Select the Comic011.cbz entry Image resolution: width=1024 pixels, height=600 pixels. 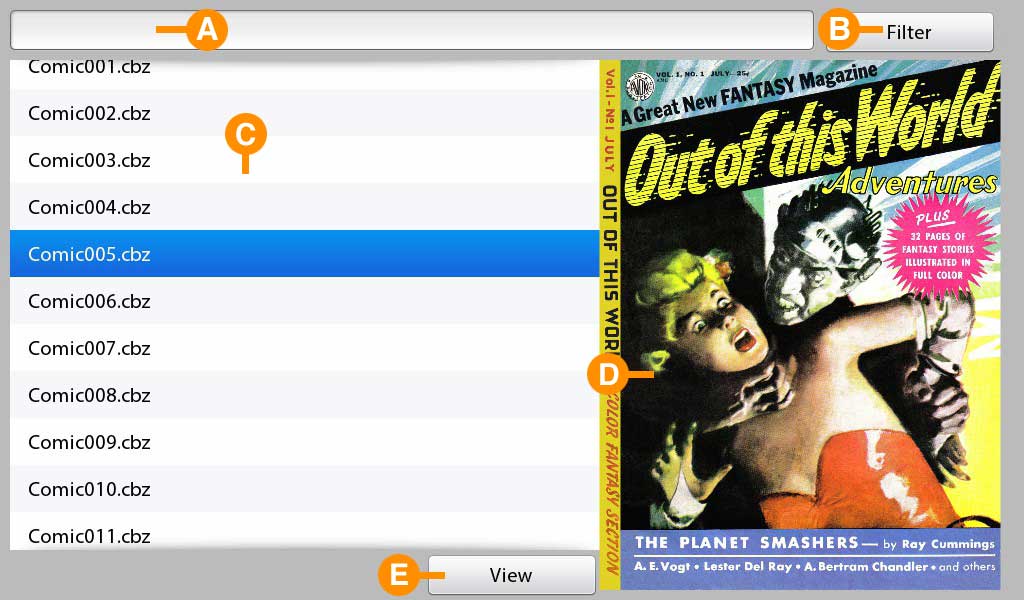[304, 531]
